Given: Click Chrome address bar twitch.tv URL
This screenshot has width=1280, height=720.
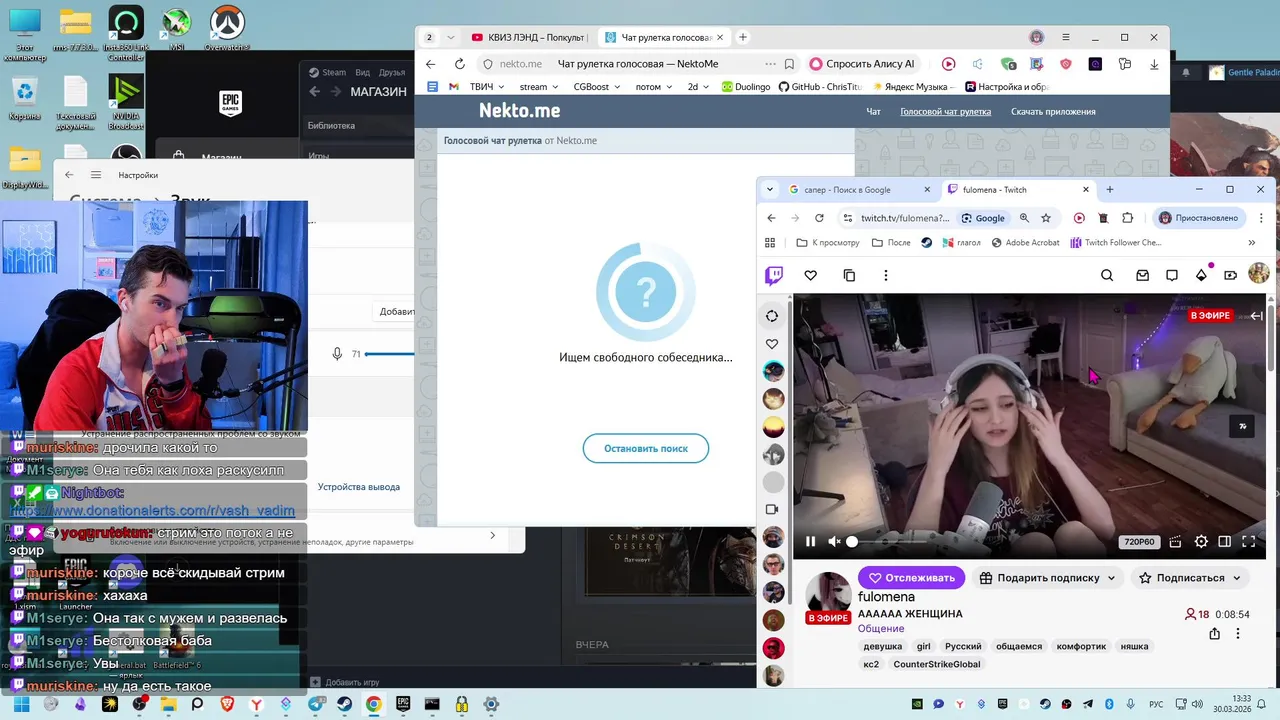Looking at the screenshot, I should pos(904,218).
